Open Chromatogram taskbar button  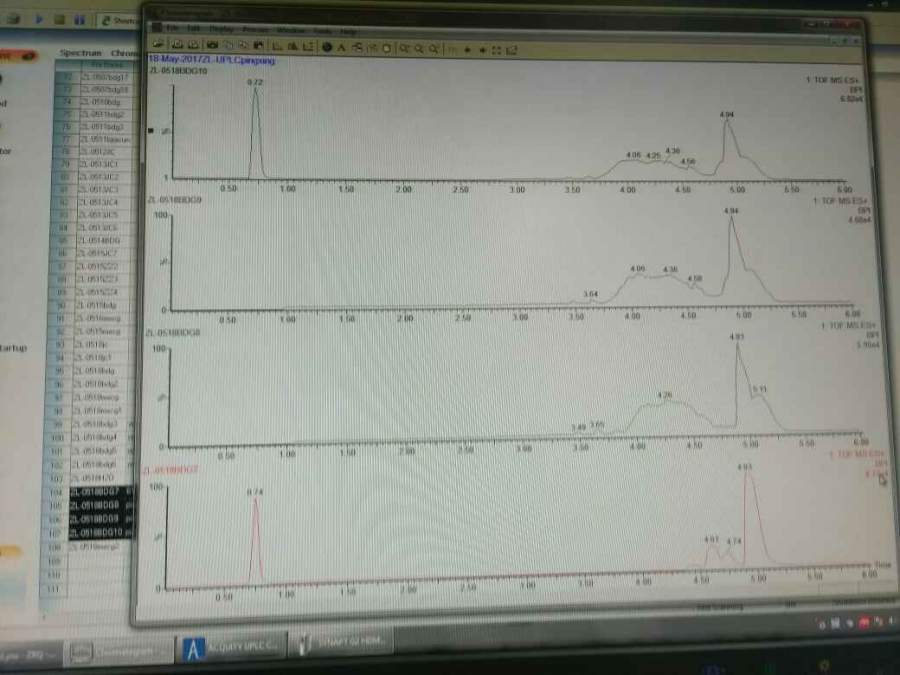coord(119,651)
